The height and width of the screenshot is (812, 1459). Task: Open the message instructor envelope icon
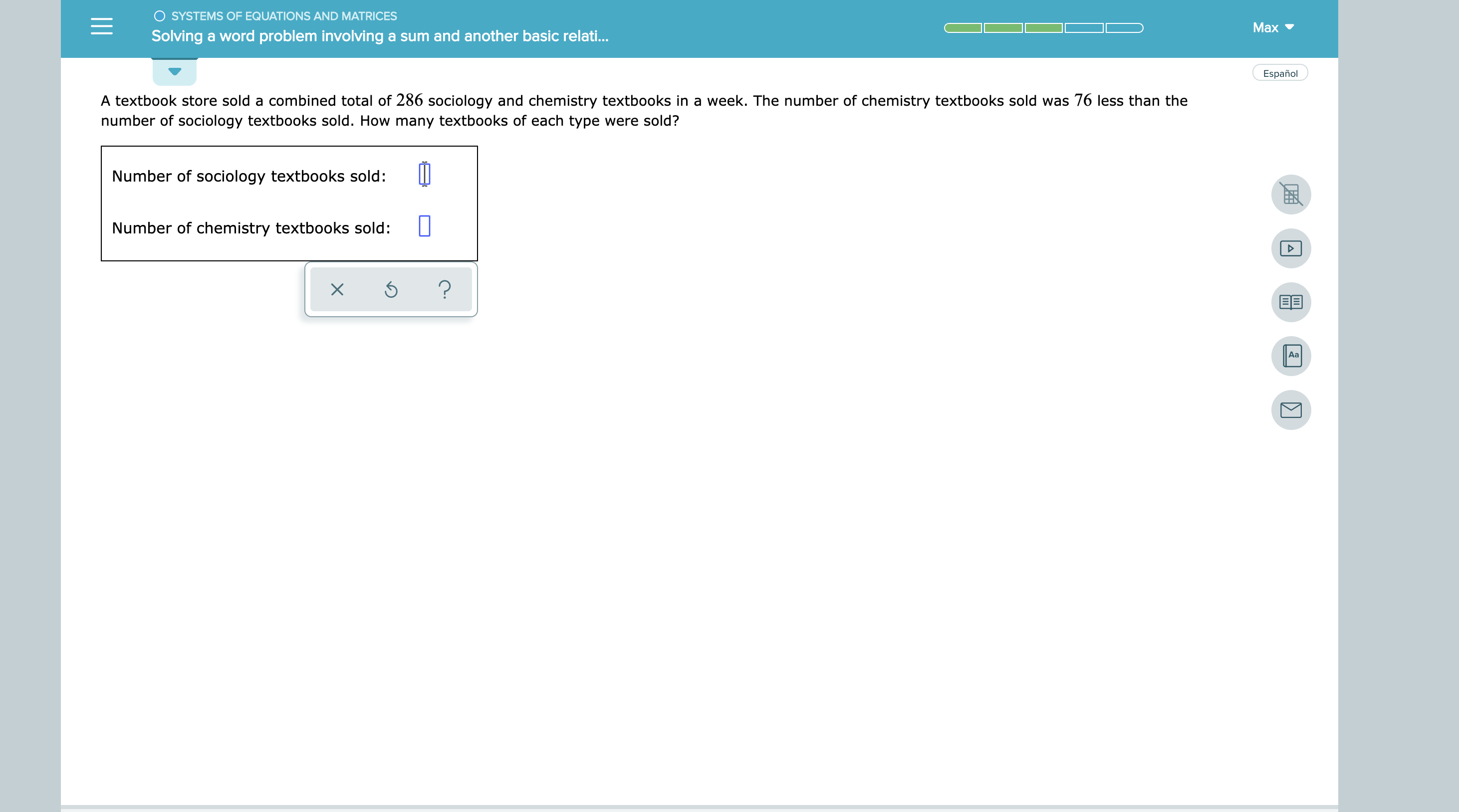tap(1291, 409)
